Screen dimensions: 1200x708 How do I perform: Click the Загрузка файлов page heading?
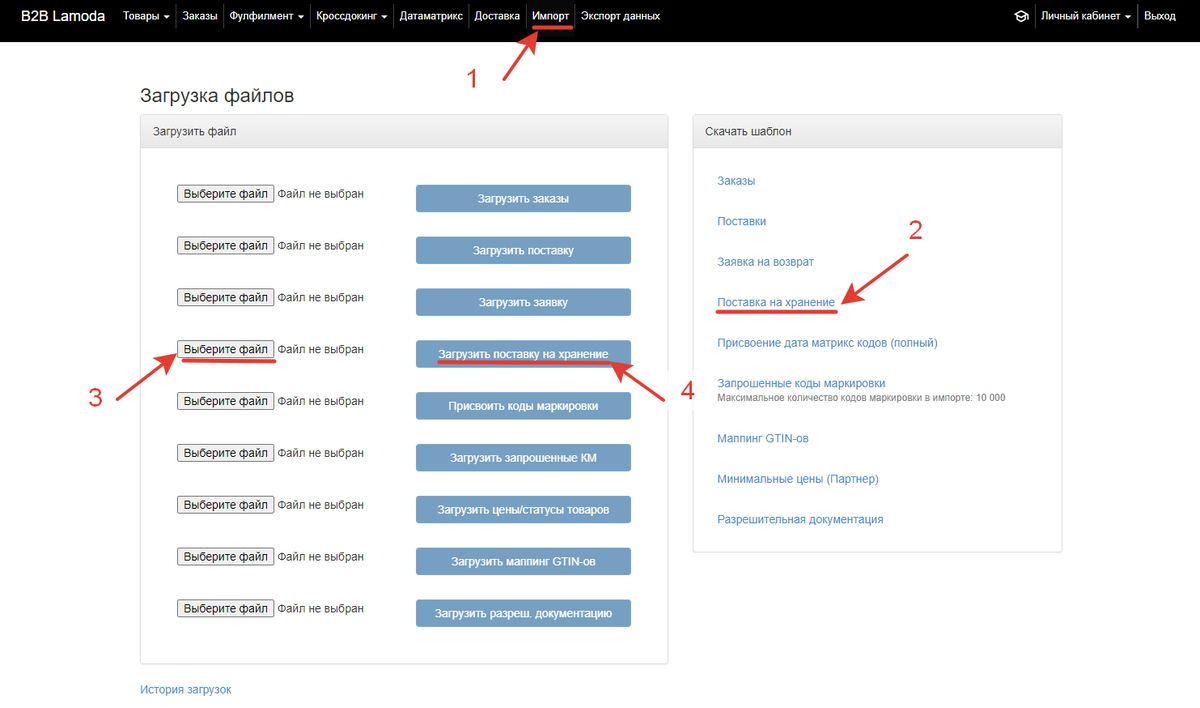217,96
